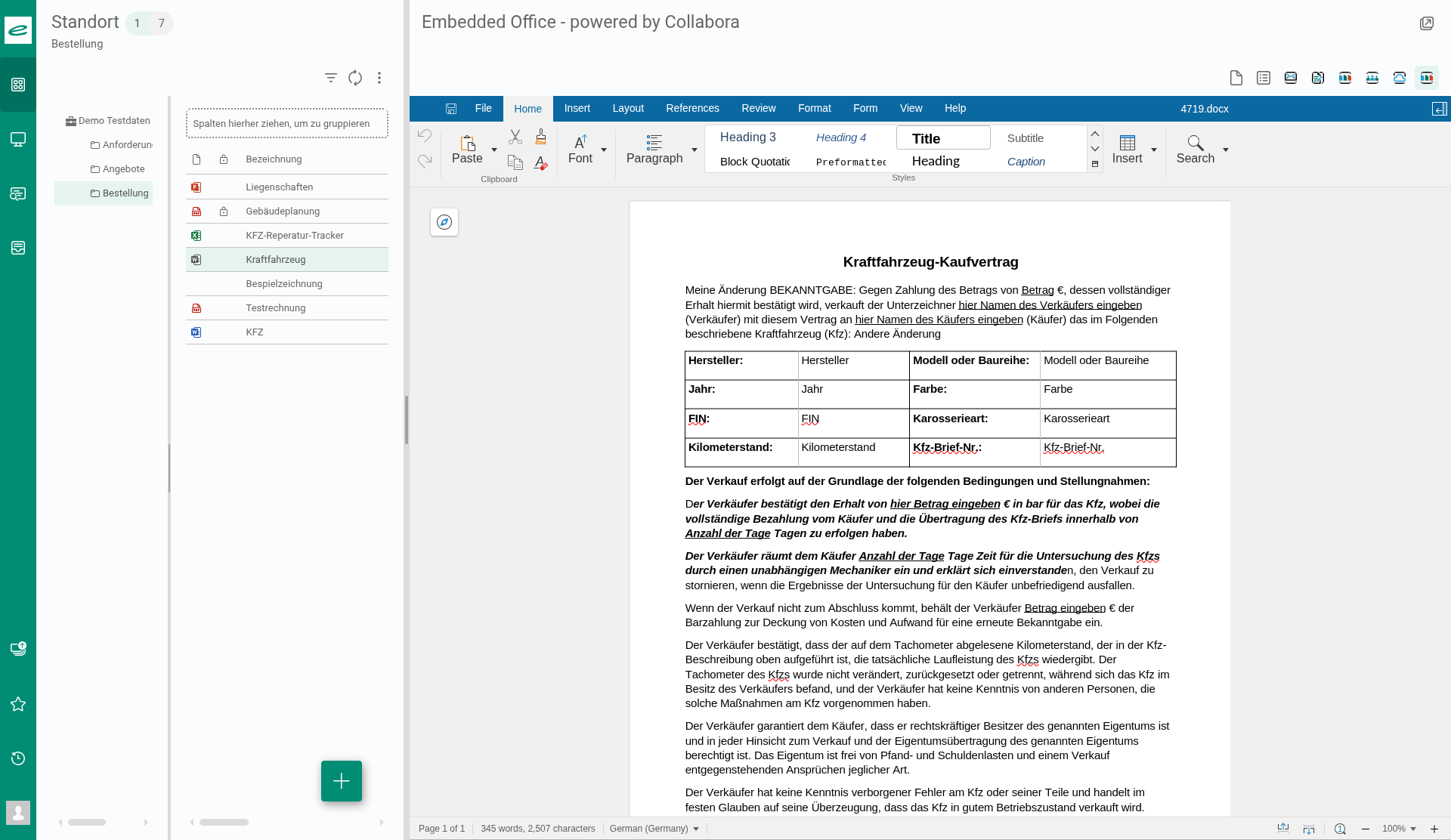
Task: Open the Navigator compass button
Action: [444, 222]
